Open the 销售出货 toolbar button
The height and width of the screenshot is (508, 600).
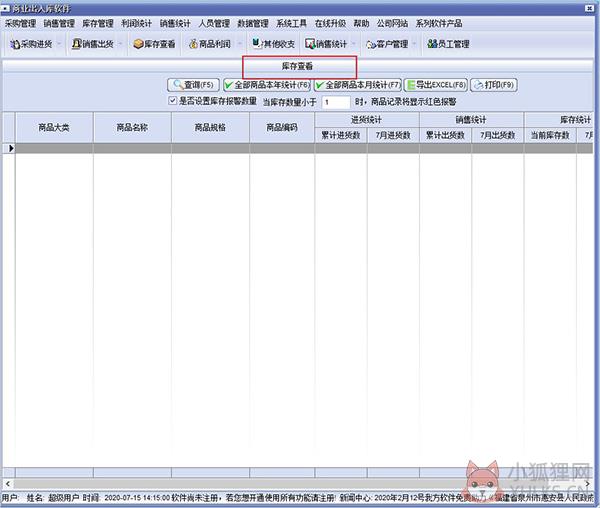(x=93, y=44)
